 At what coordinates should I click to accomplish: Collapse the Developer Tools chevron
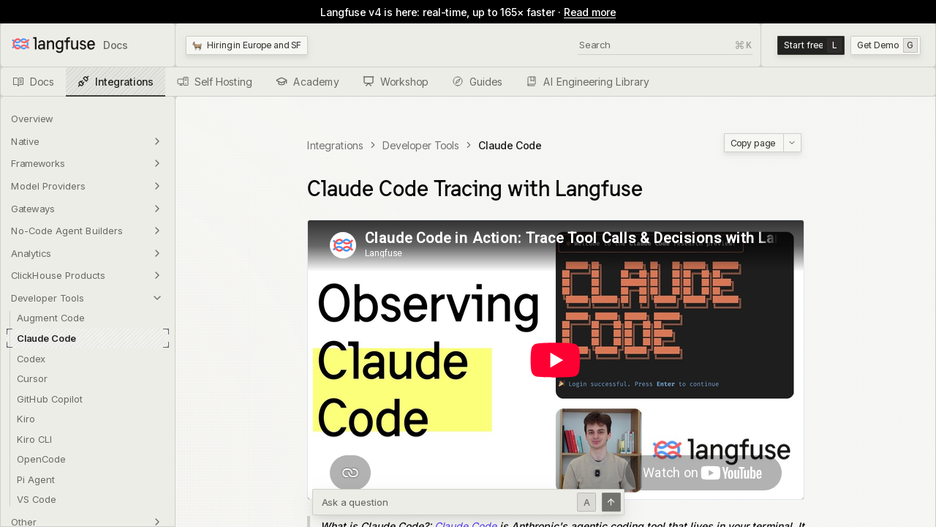pyautogui.click(x=157, y=298)
